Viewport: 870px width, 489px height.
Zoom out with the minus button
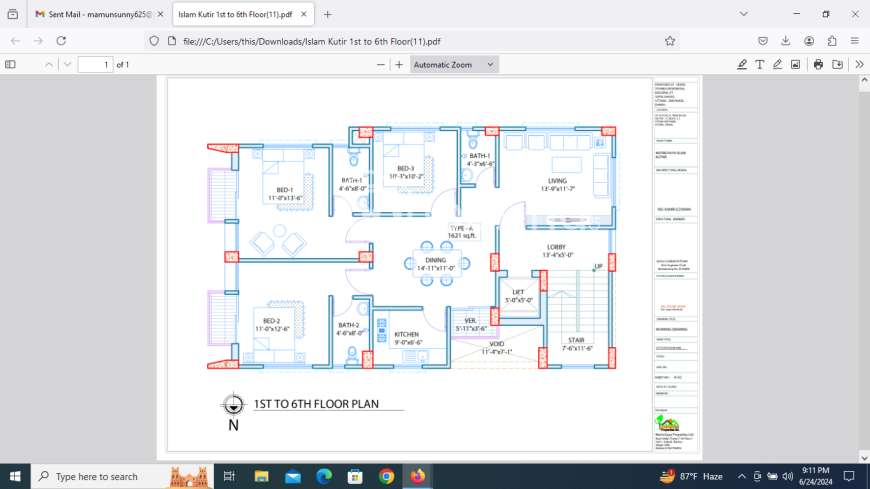pos(381,64)
